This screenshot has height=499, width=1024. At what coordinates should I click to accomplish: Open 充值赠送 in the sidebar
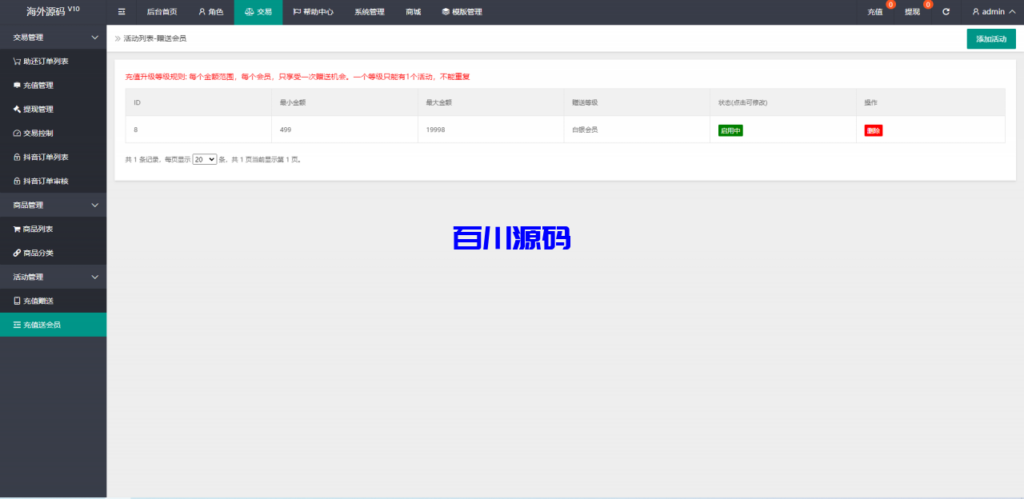(x=53, y=301)
